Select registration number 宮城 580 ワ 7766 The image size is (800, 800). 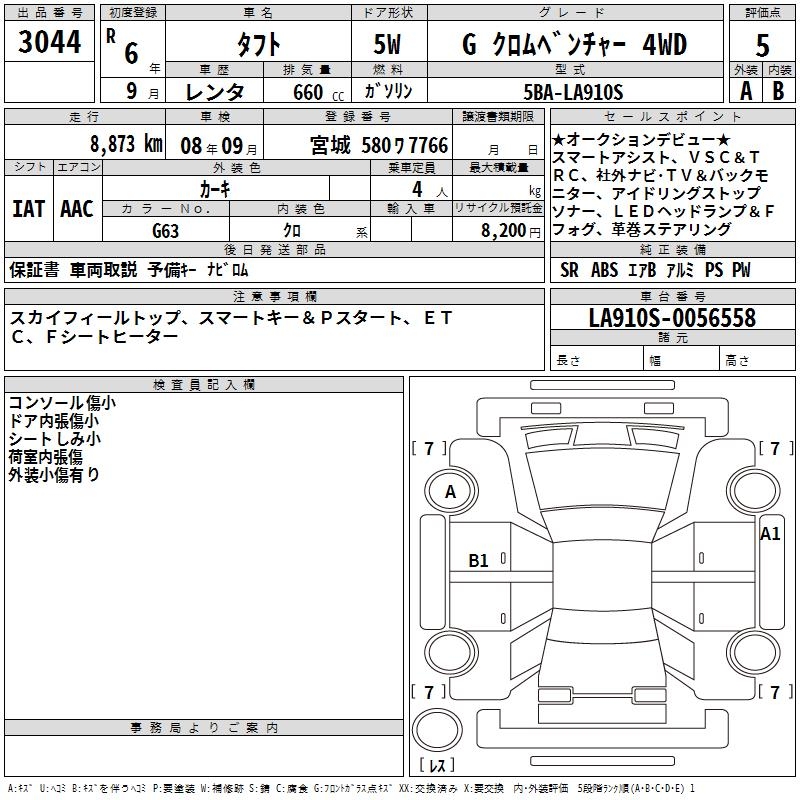click(379, 145)
